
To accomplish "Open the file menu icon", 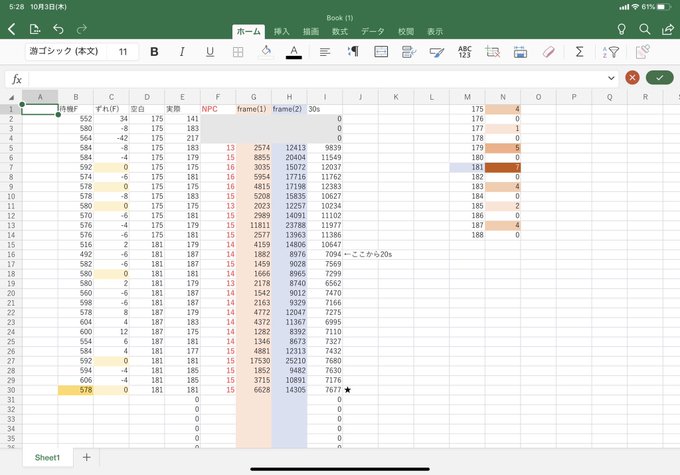I will click(35, 29).
